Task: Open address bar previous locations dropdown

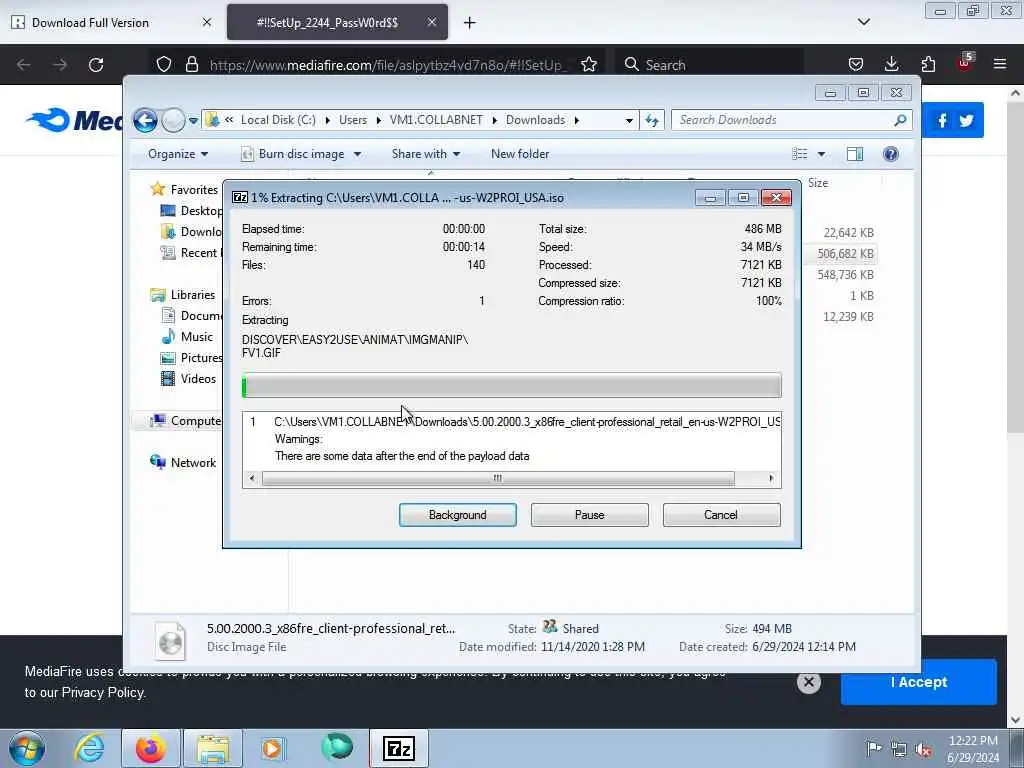Action: click(x=629, y=120)
